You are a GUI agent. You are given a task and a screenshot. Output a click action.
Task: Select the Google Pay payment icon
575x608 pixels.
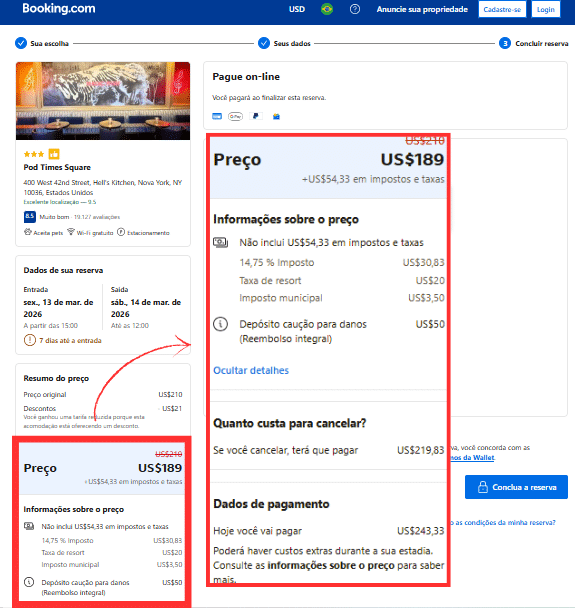coord(235,116)
